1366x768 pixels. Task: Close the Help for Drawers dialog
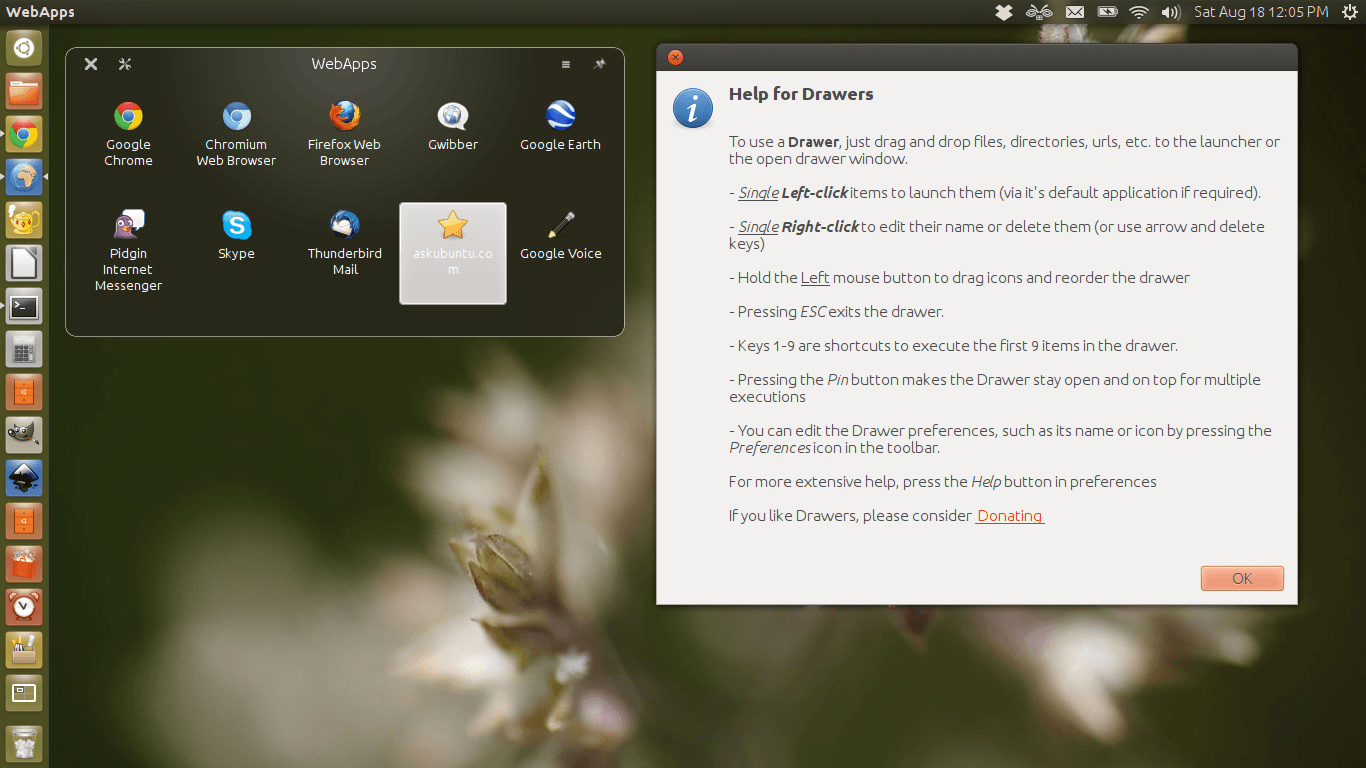tap(675, 57)
